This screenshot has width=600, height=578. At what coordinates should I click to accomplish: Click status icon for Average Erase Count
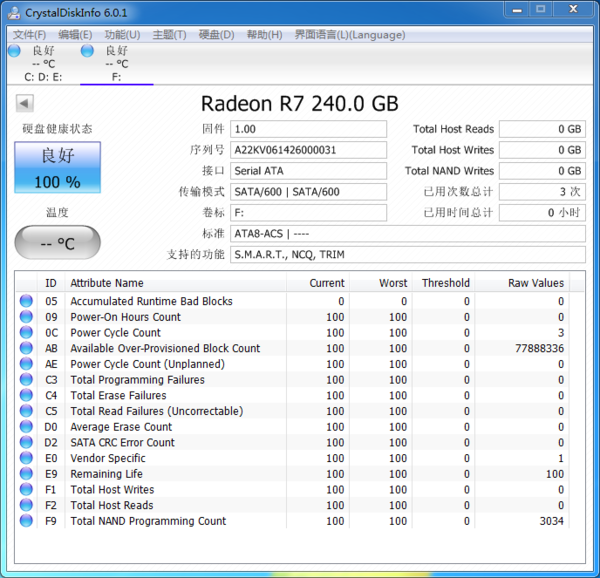(26, 427)
